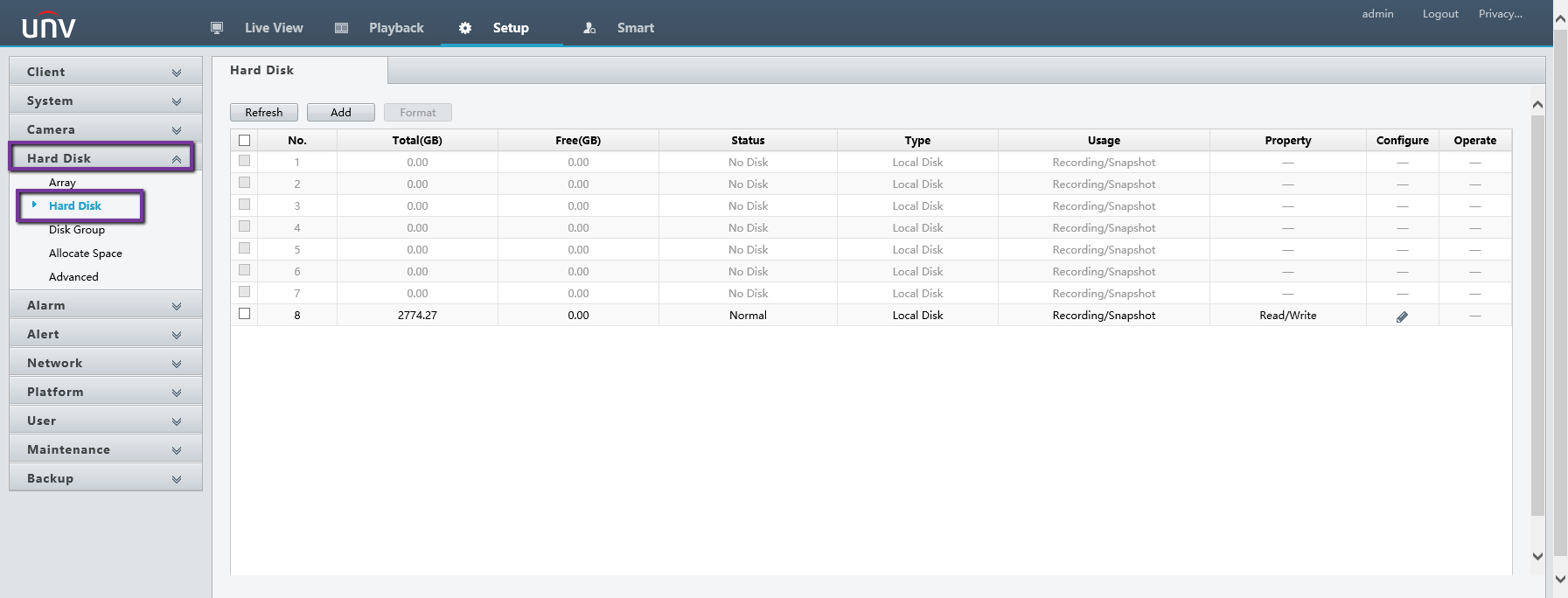1568x598 pixels.
Task: Click the Setup gear icon
Action: coord(465,28)
